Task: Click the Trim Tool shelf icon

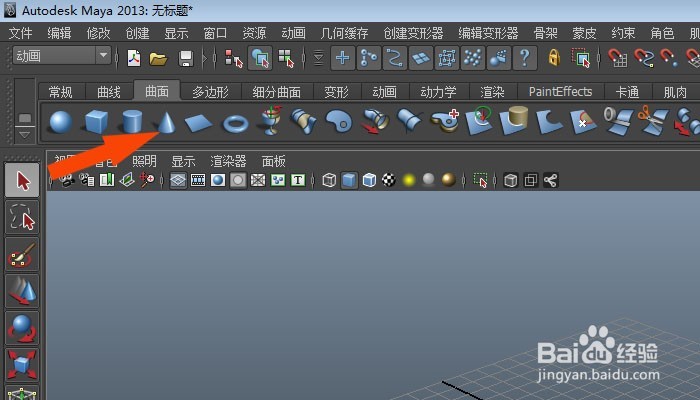Action: [x=549, y=121]
